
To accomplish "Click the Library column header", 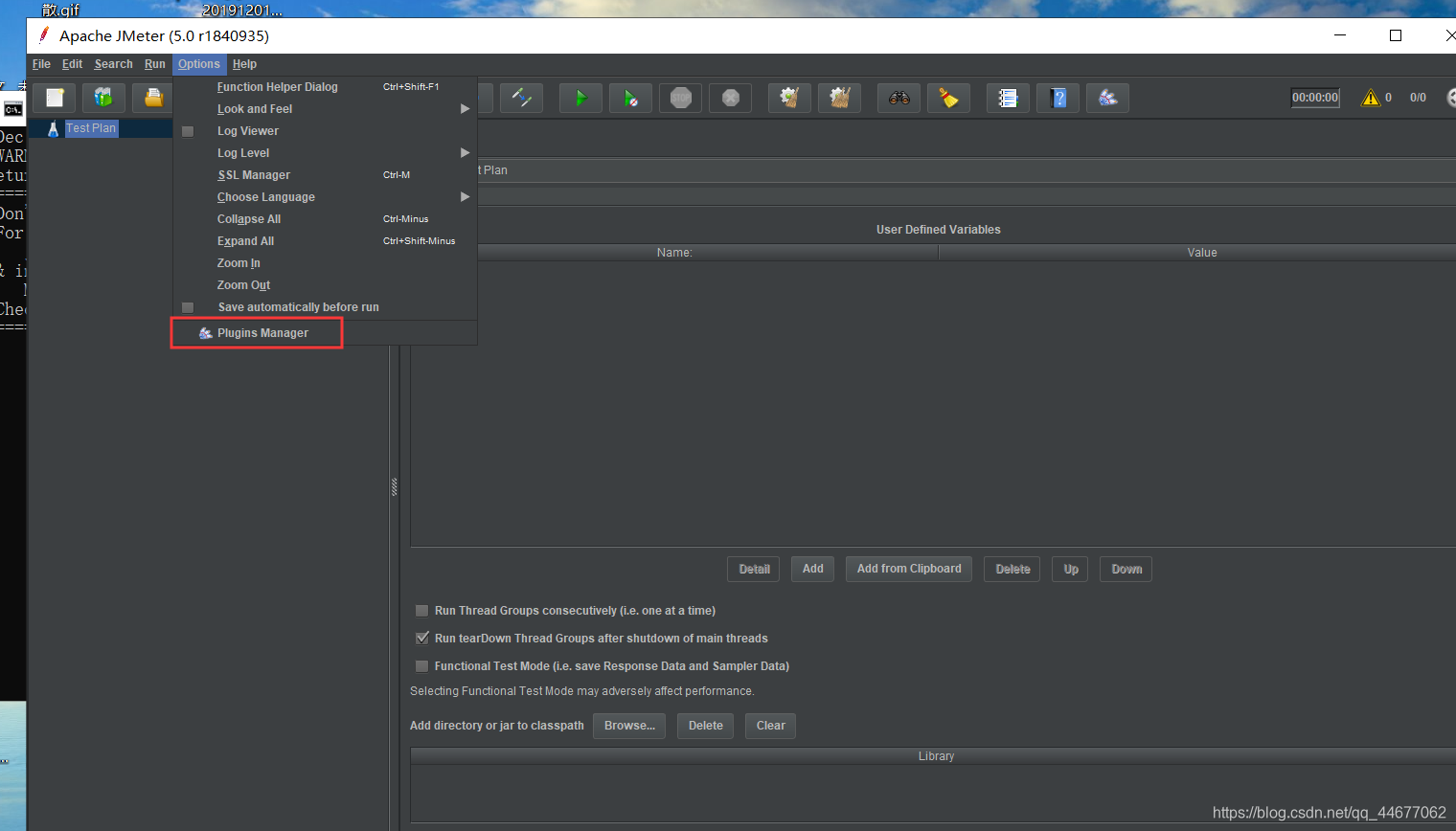I will [936, 756].
